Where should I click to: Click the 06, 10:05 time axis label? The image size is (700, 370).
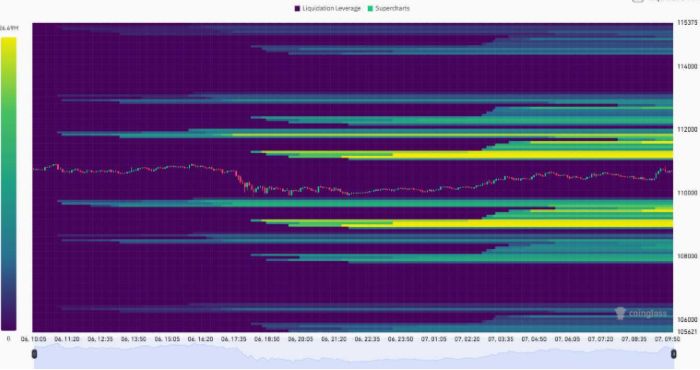[33, 339]
